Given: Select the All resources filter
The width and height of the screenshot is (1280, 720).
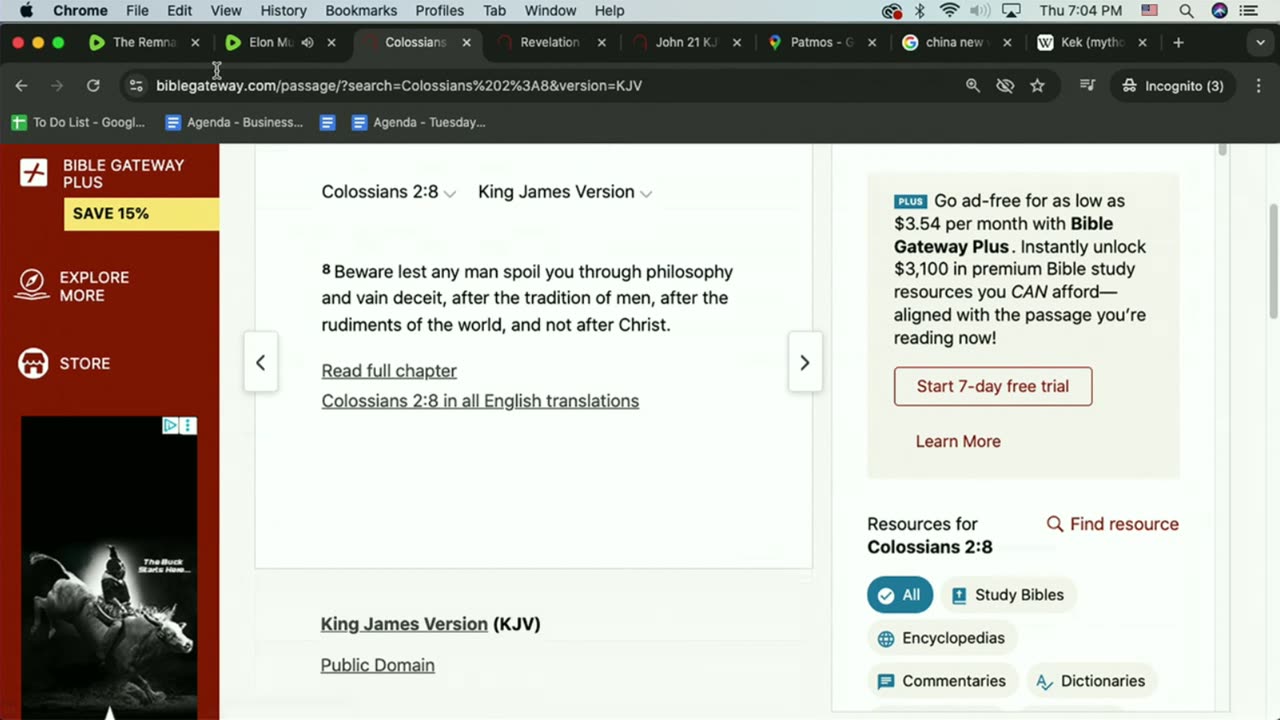Looking at the screenshot, I should tap(900, 595).
